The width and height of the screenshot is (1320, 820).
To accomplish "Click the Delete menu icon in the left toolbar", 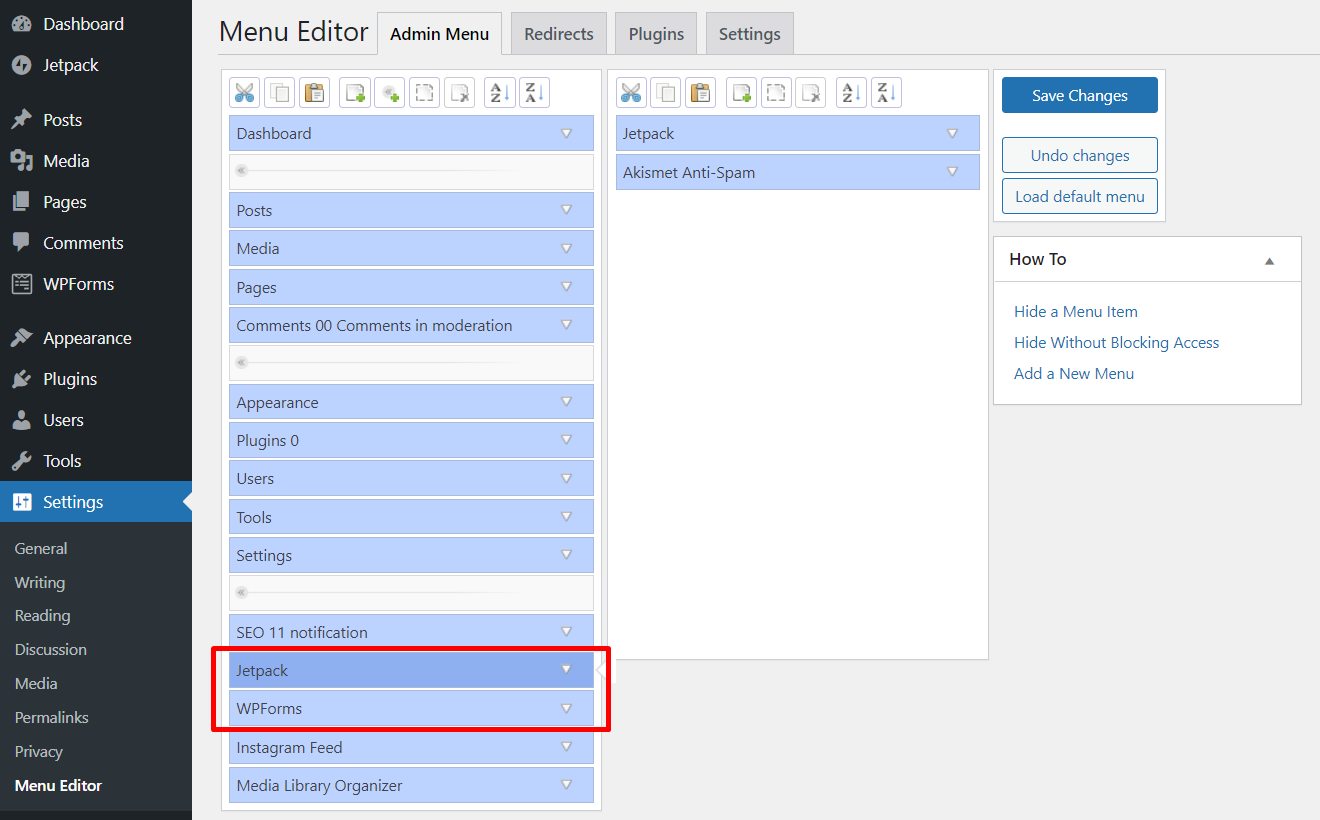I will click(460, 93).
